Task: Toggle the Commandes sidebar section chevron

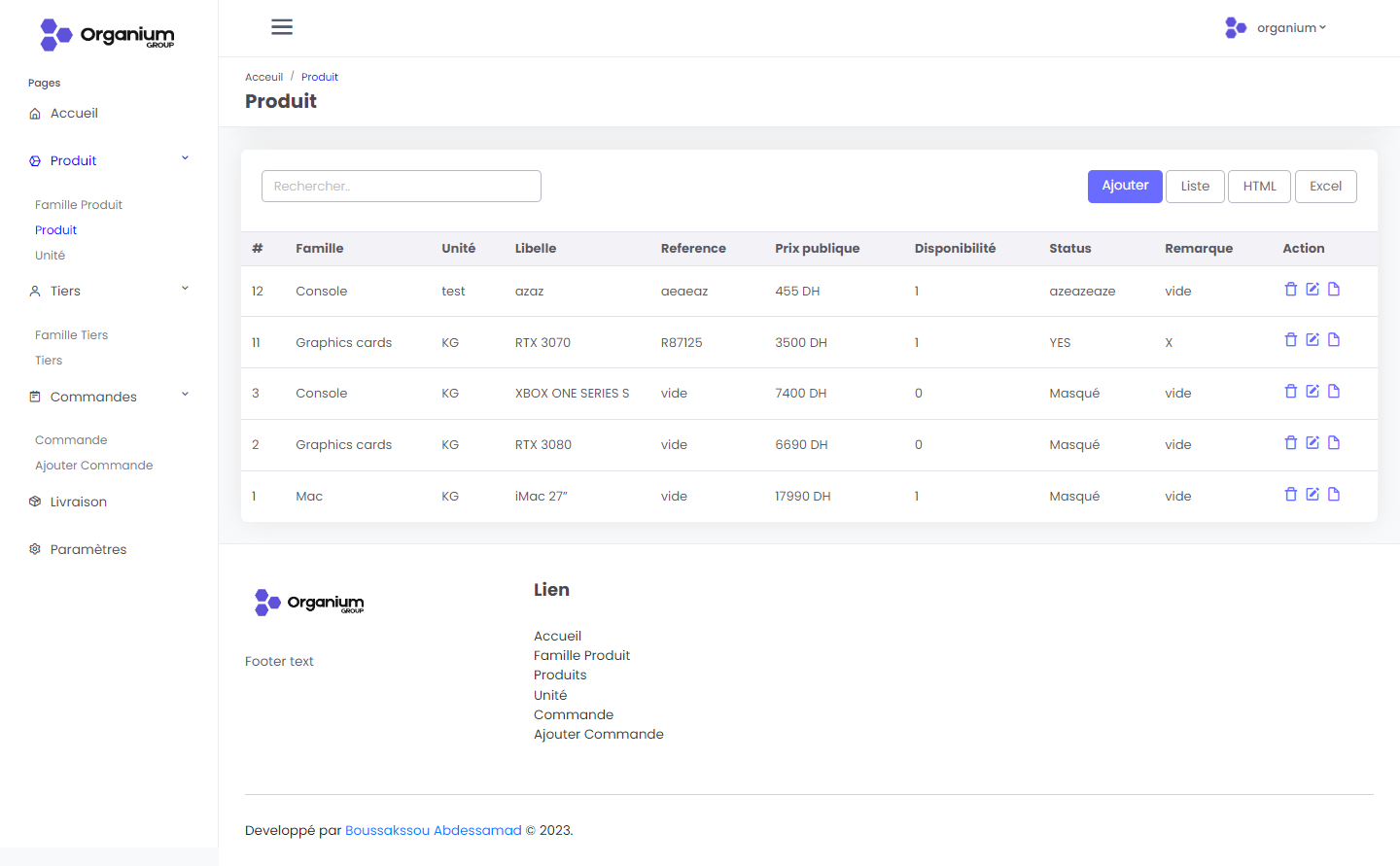Action: [x=185, y=395]
